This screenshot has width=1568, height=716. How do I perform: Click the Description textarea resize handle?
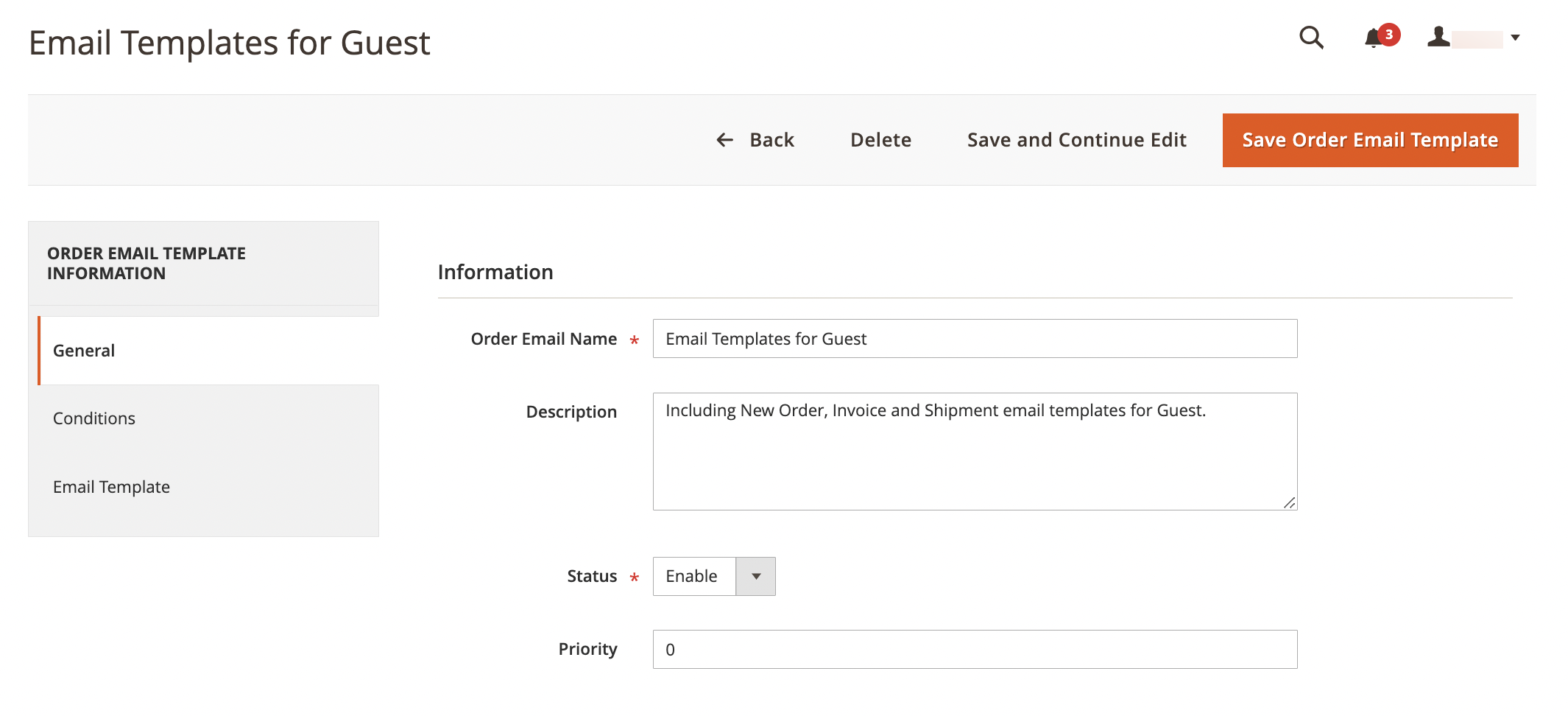1290,504
